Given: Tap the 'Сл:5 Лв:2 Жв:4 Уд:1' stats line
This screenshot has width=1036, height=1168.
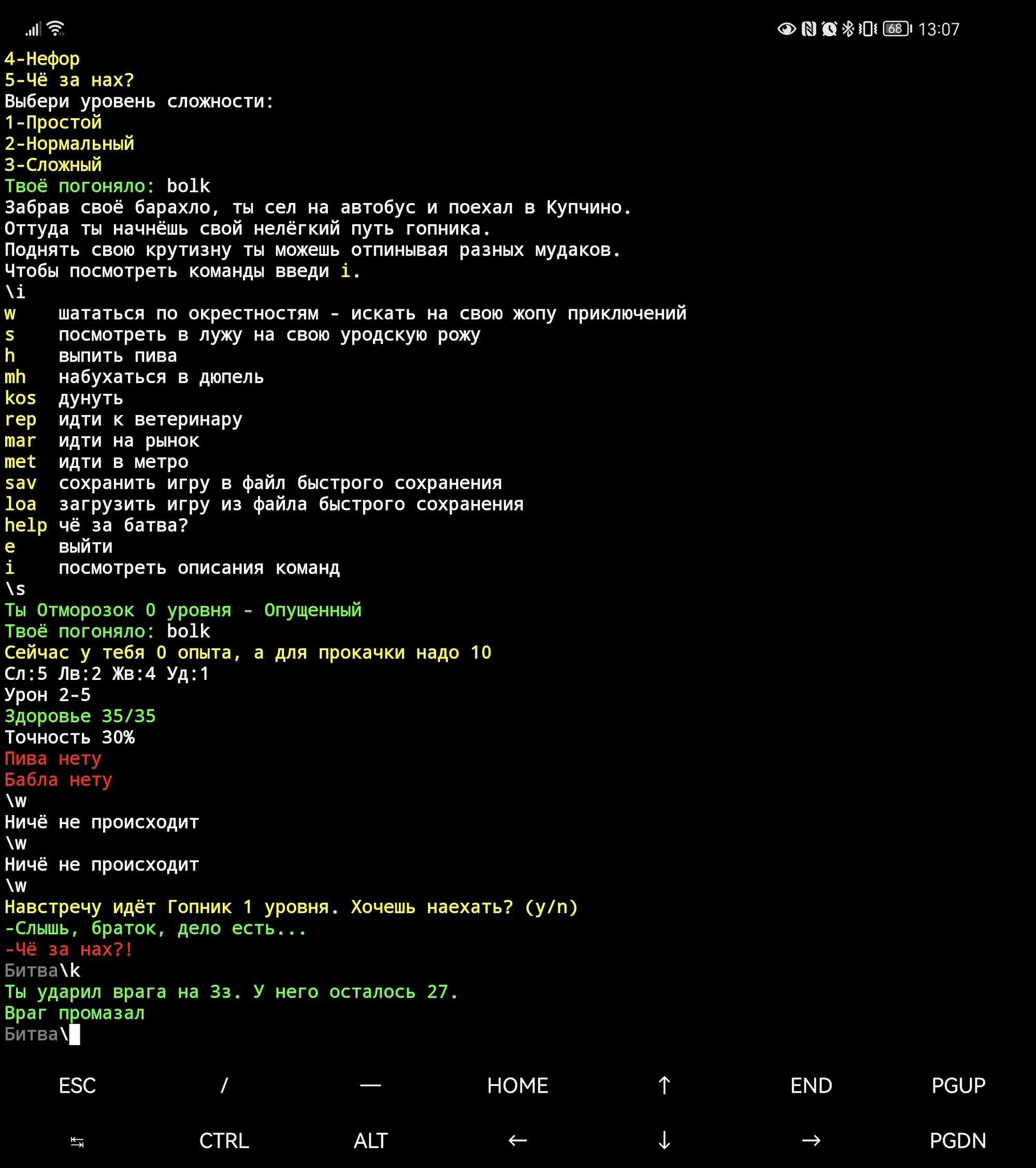Looking at the screenshot, I should coord(107,674).
